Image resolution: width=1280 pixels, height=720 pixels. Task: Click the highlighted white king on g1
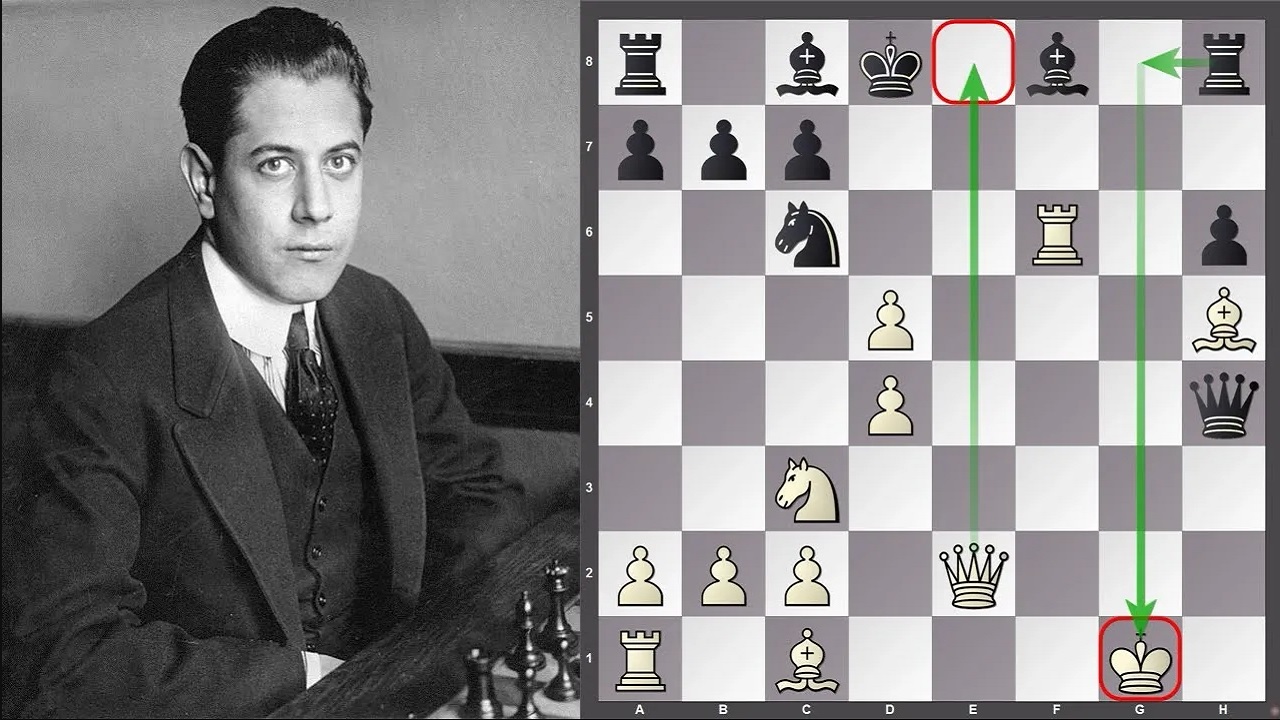click(1140, 660)
